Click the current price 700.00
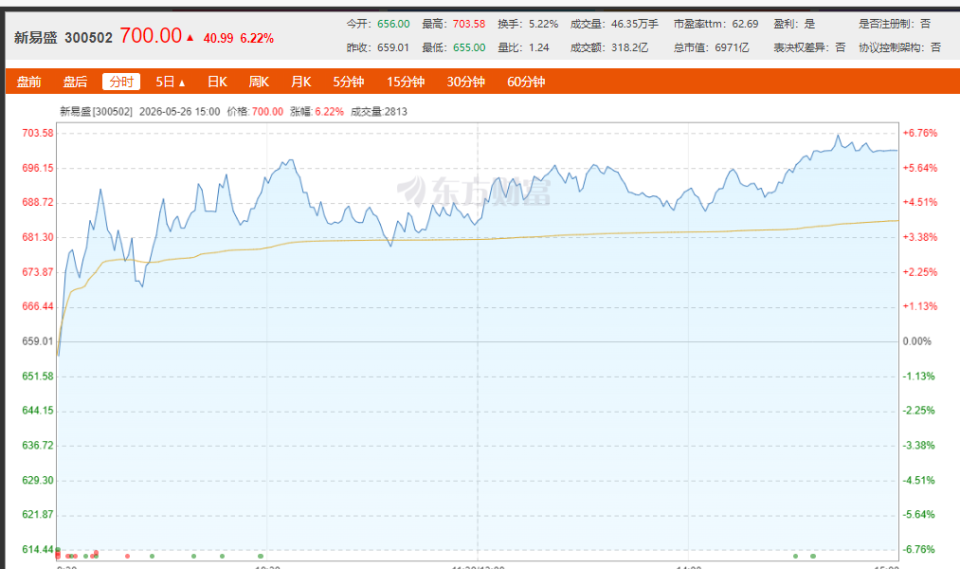 click(x=151, y=36)
